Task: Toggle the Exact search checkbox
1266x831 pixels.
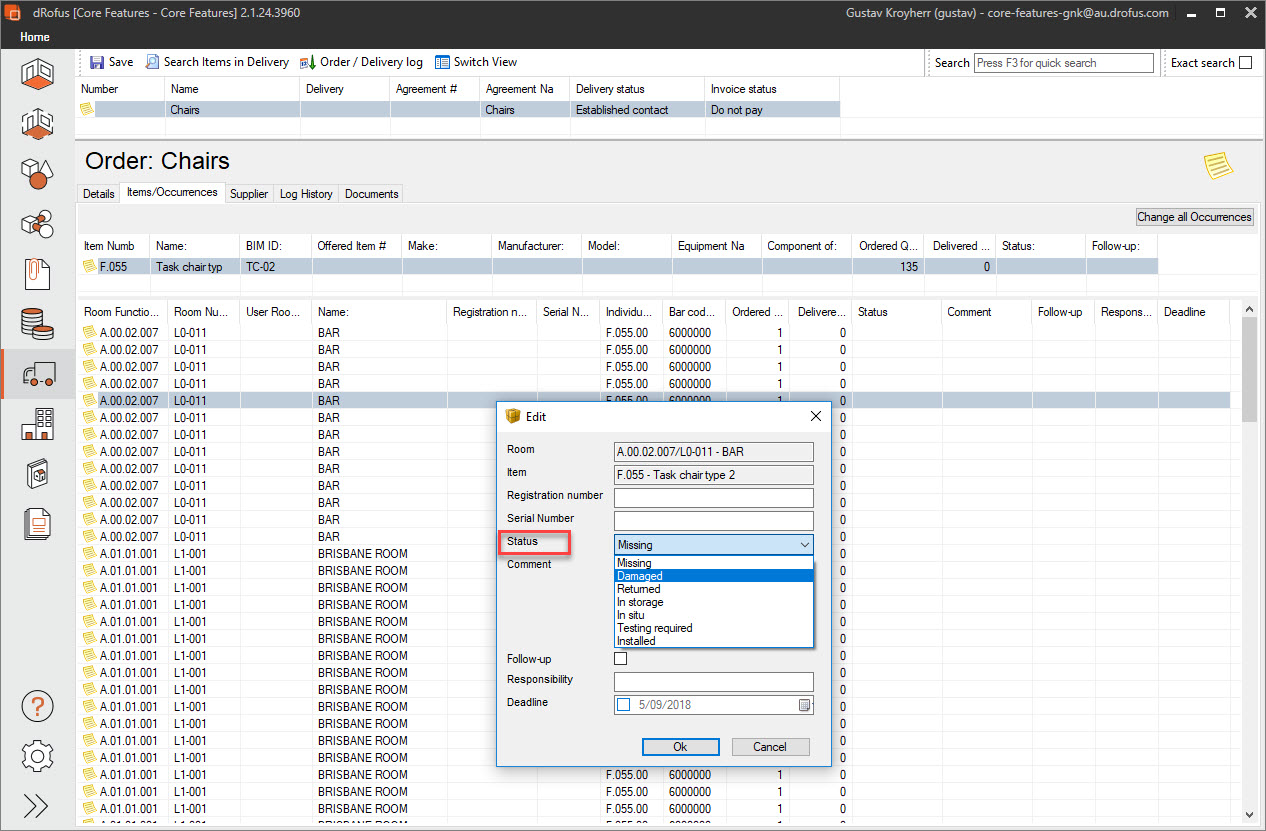Action: pyautogui.click(x=1245, y=63)
